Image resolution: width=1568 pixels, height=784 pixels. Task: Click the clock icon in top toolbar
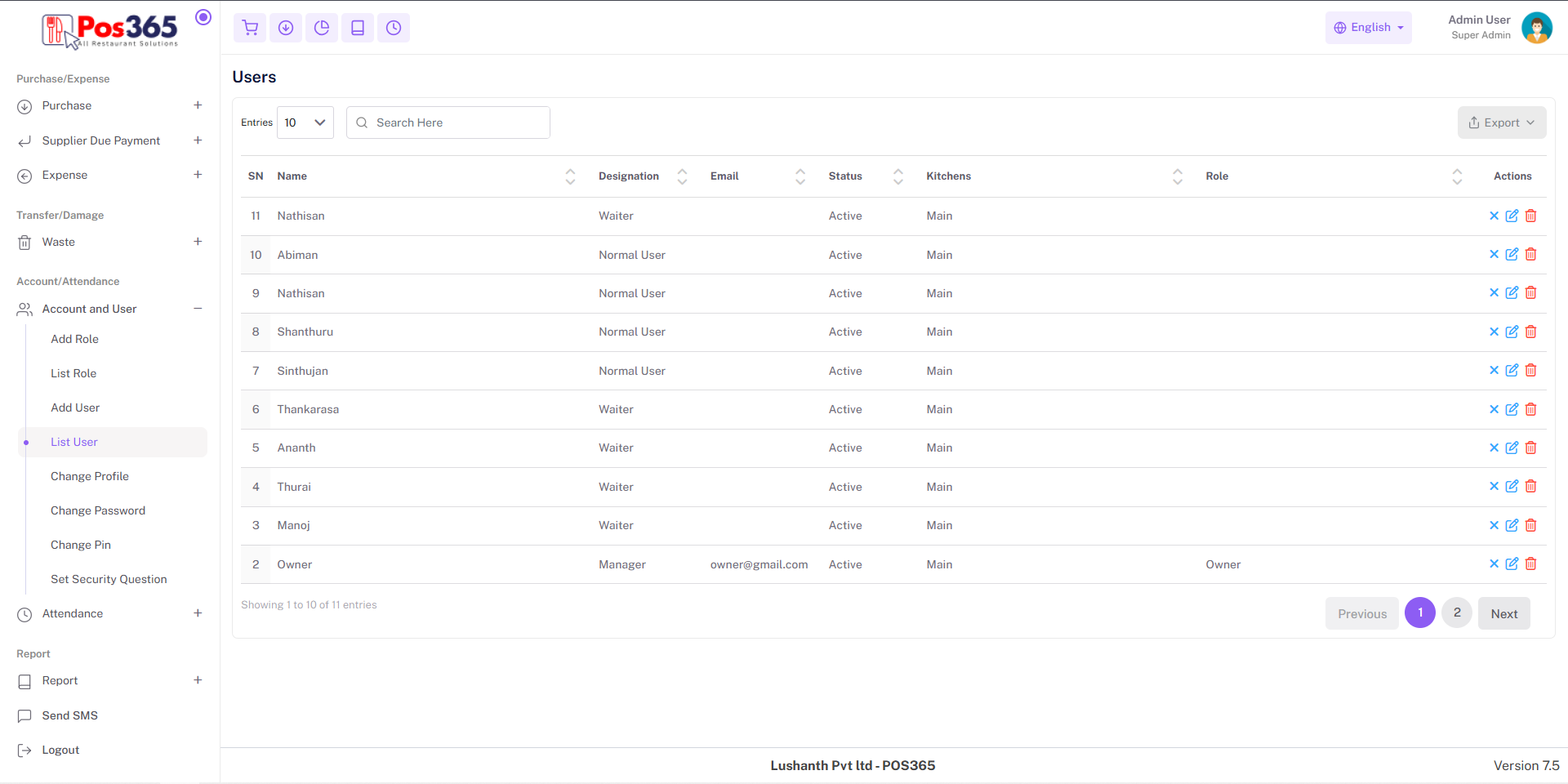pyautogui.click(x=394, y=28)
